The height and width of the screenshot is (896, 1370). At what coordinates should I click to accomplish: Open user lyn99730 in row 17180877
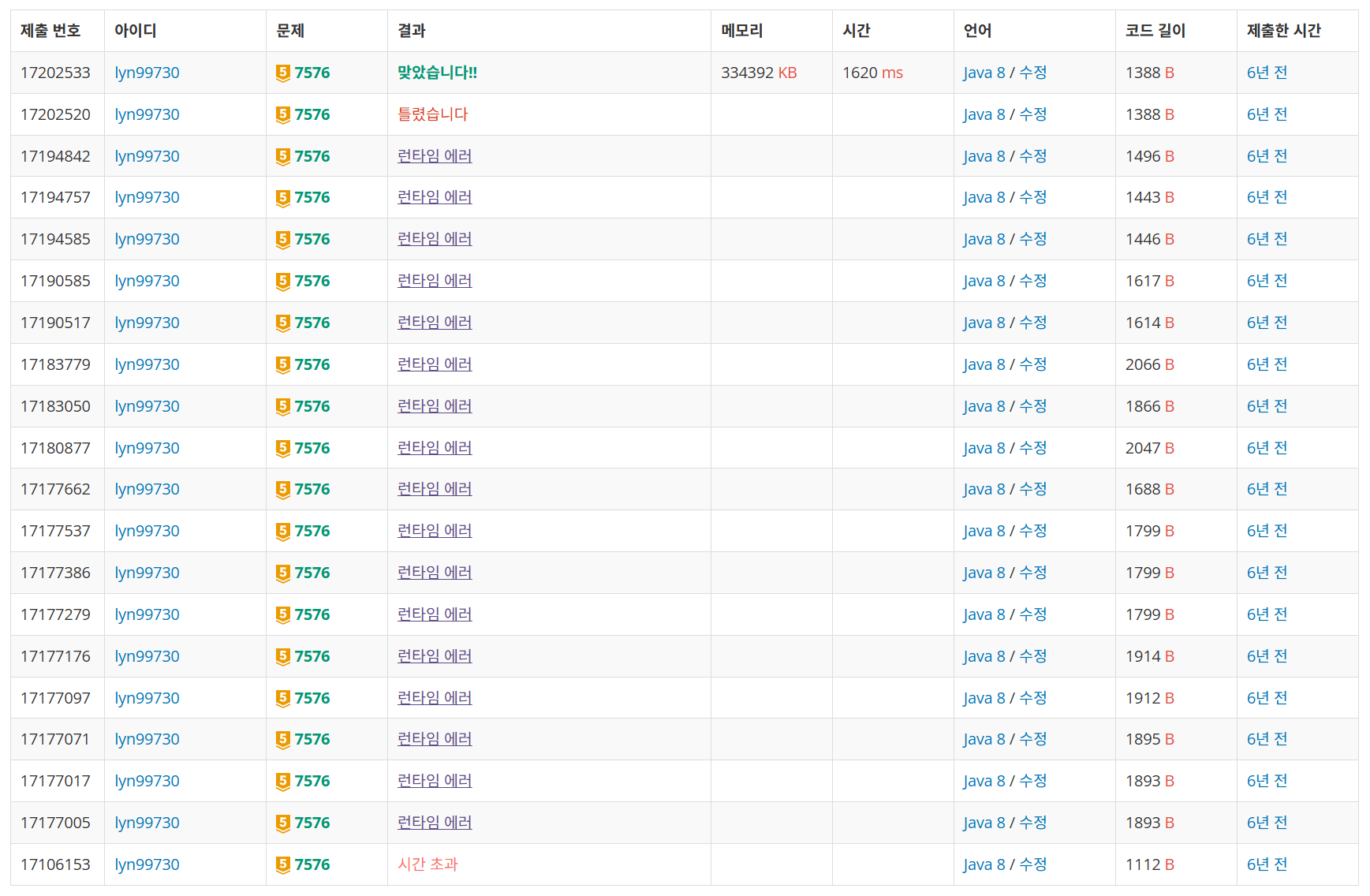(147, 448)
